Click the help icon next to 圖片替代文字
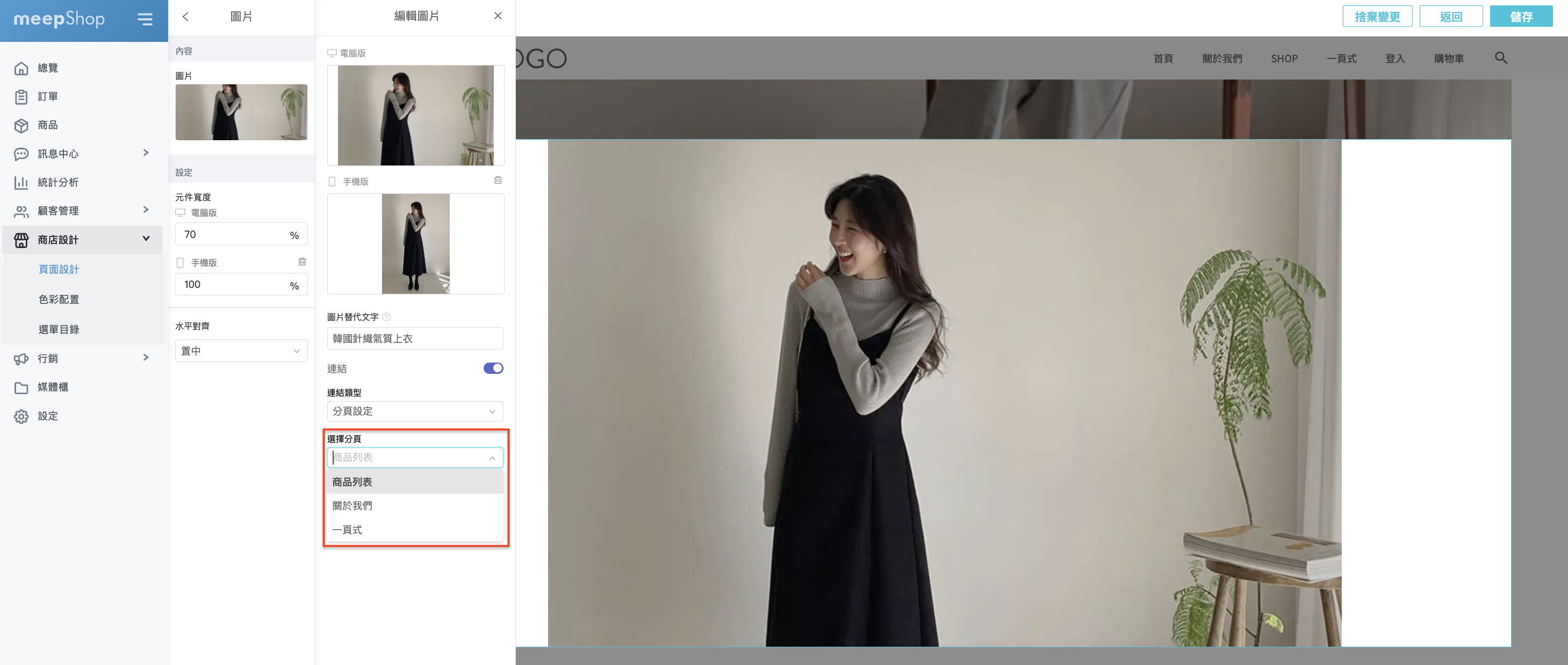The image size is (1568, 665). coord(386,317)
